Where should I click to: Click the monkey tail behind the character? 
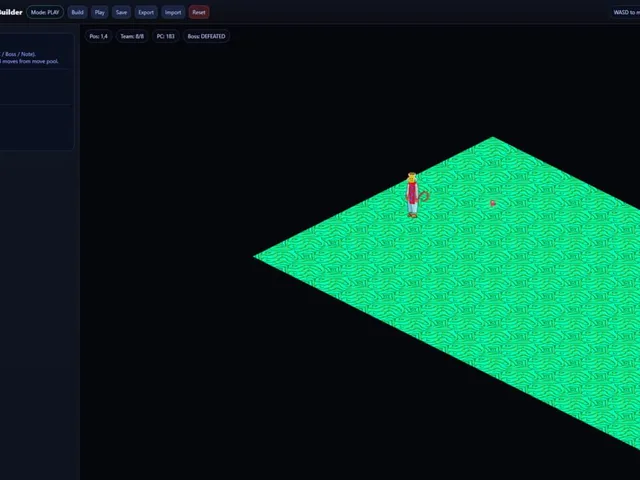[424, 196]
